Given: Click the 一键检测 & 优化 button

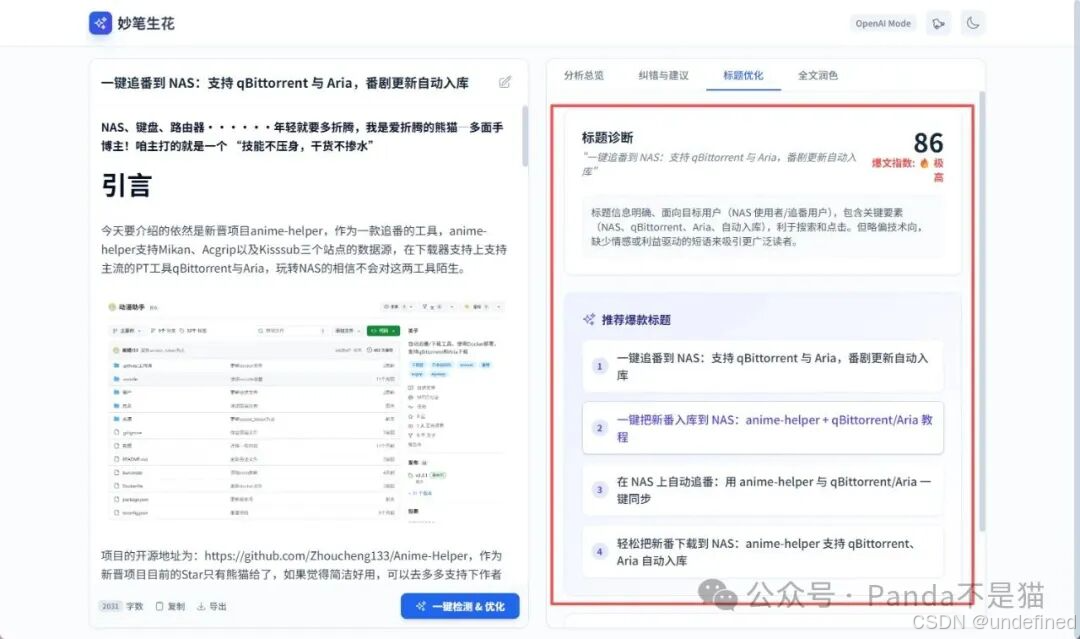Looking at the screenshot, I should (460, 606).
